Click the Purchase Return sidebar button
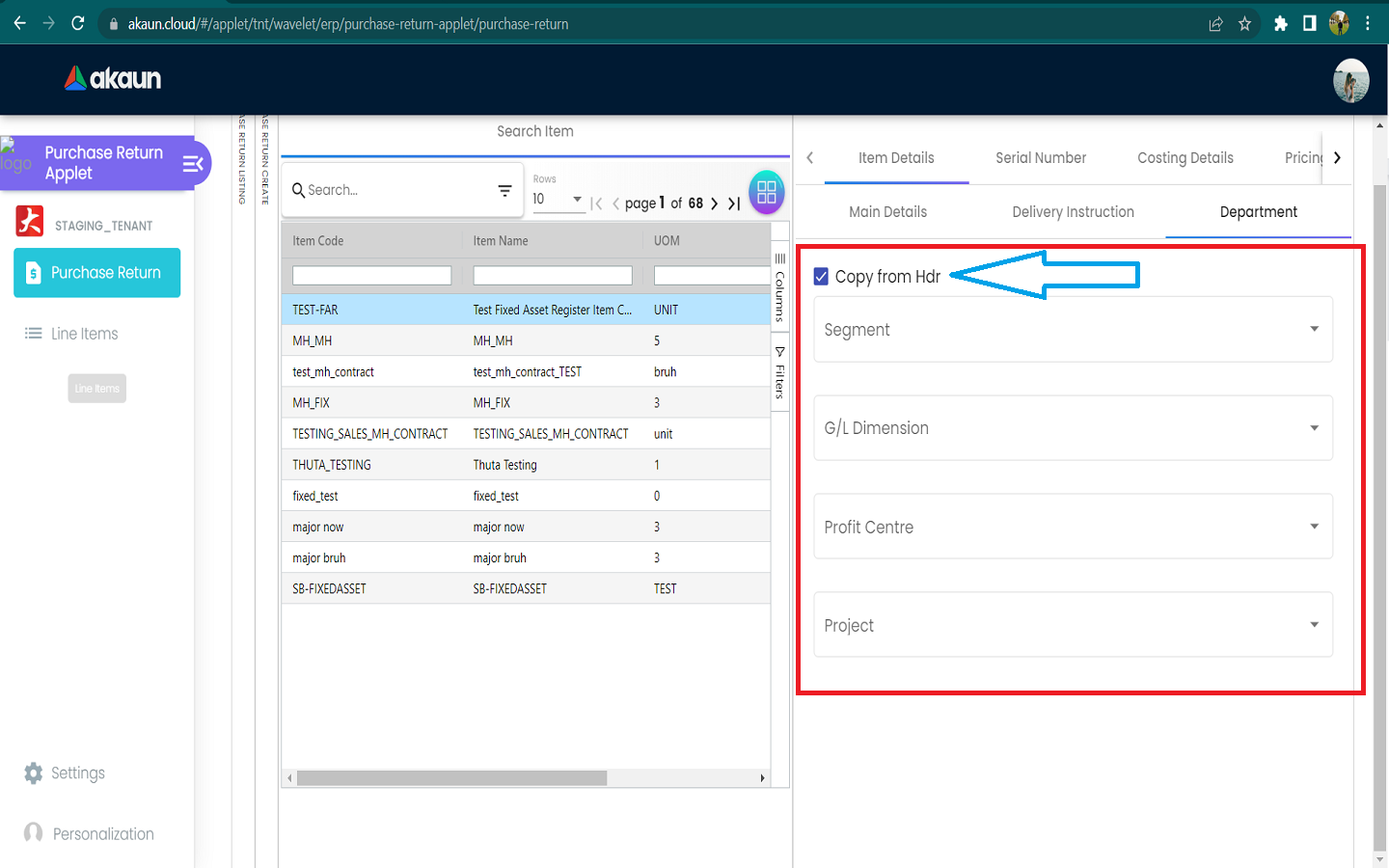The width and height of the screenshot is (1389, 868). [x=97, y=273]
